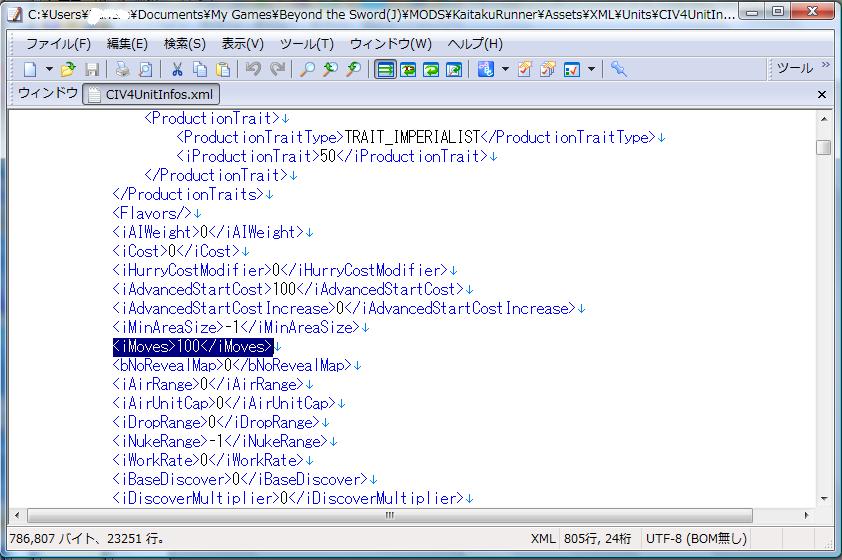The height and width of the screenshot is (560, 842).
Task: Open properties for current configuration icon
Action: click(x=524, y=69)
